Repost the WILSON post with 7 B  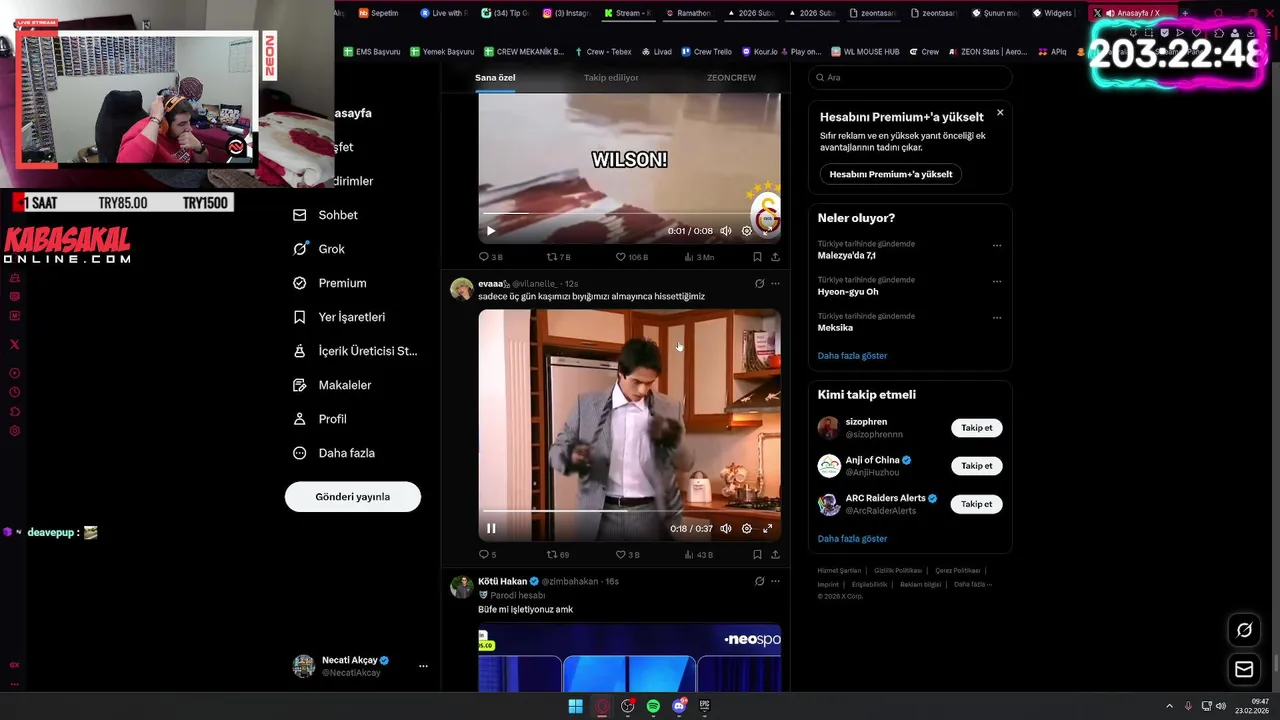tap(558, 257)
